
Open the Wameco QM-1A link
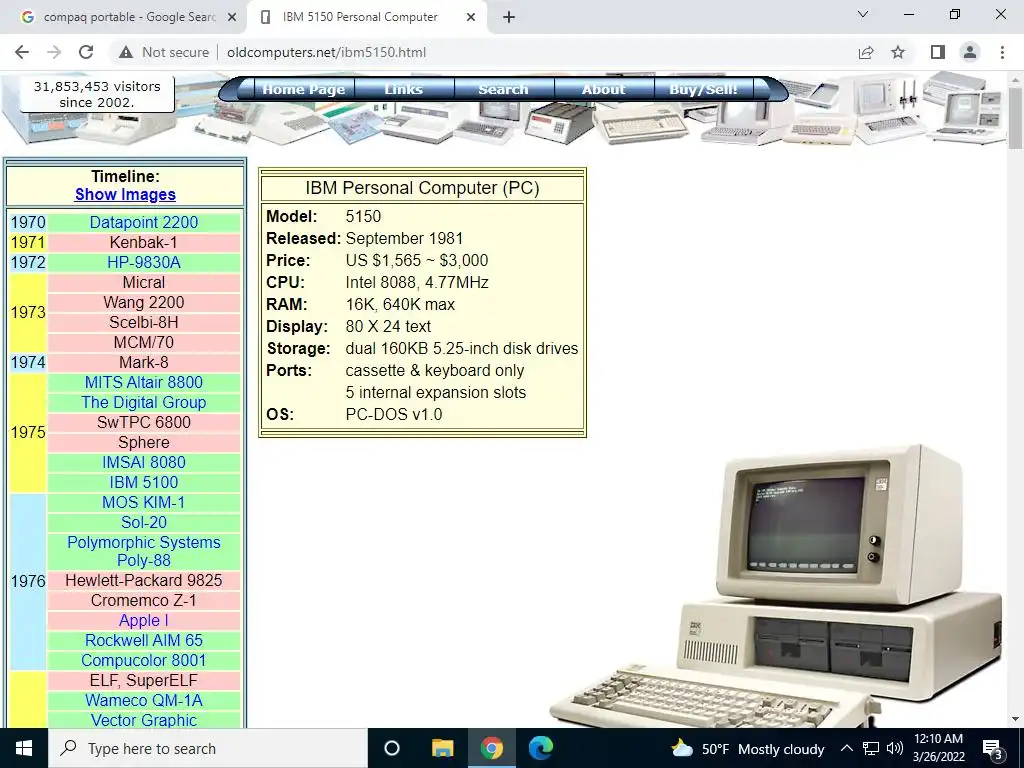144,701
